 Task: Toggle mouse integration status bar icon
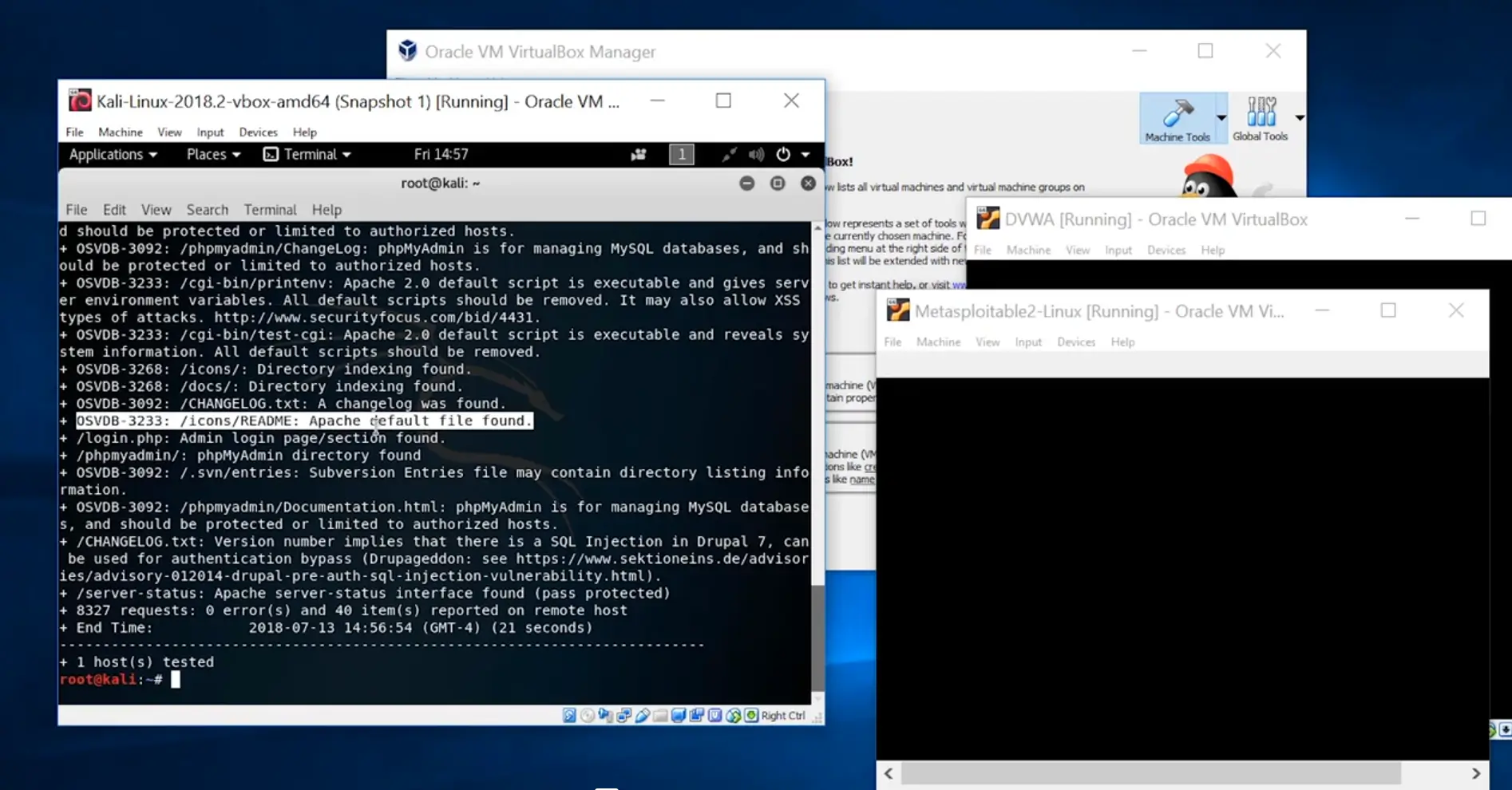click(733, 716)
